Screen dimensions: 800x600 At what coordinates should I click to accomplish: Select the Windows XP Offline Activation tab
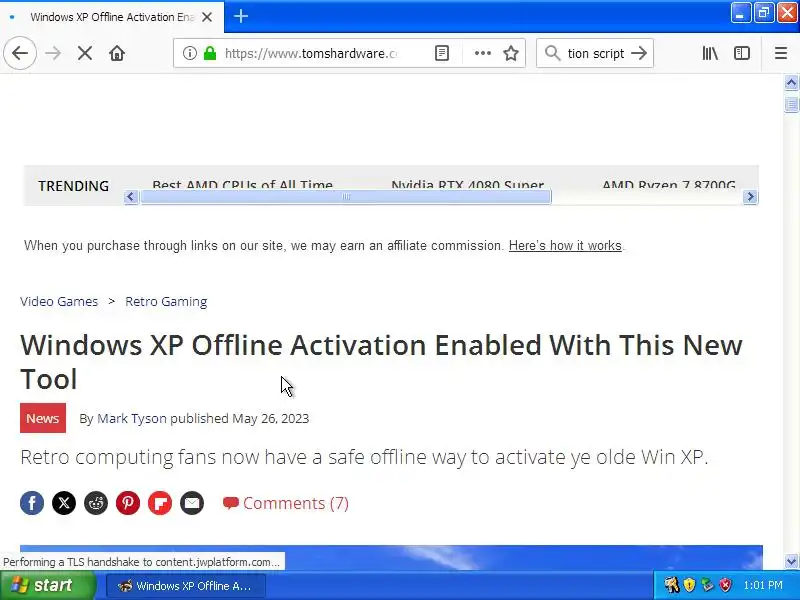(112, 17)
